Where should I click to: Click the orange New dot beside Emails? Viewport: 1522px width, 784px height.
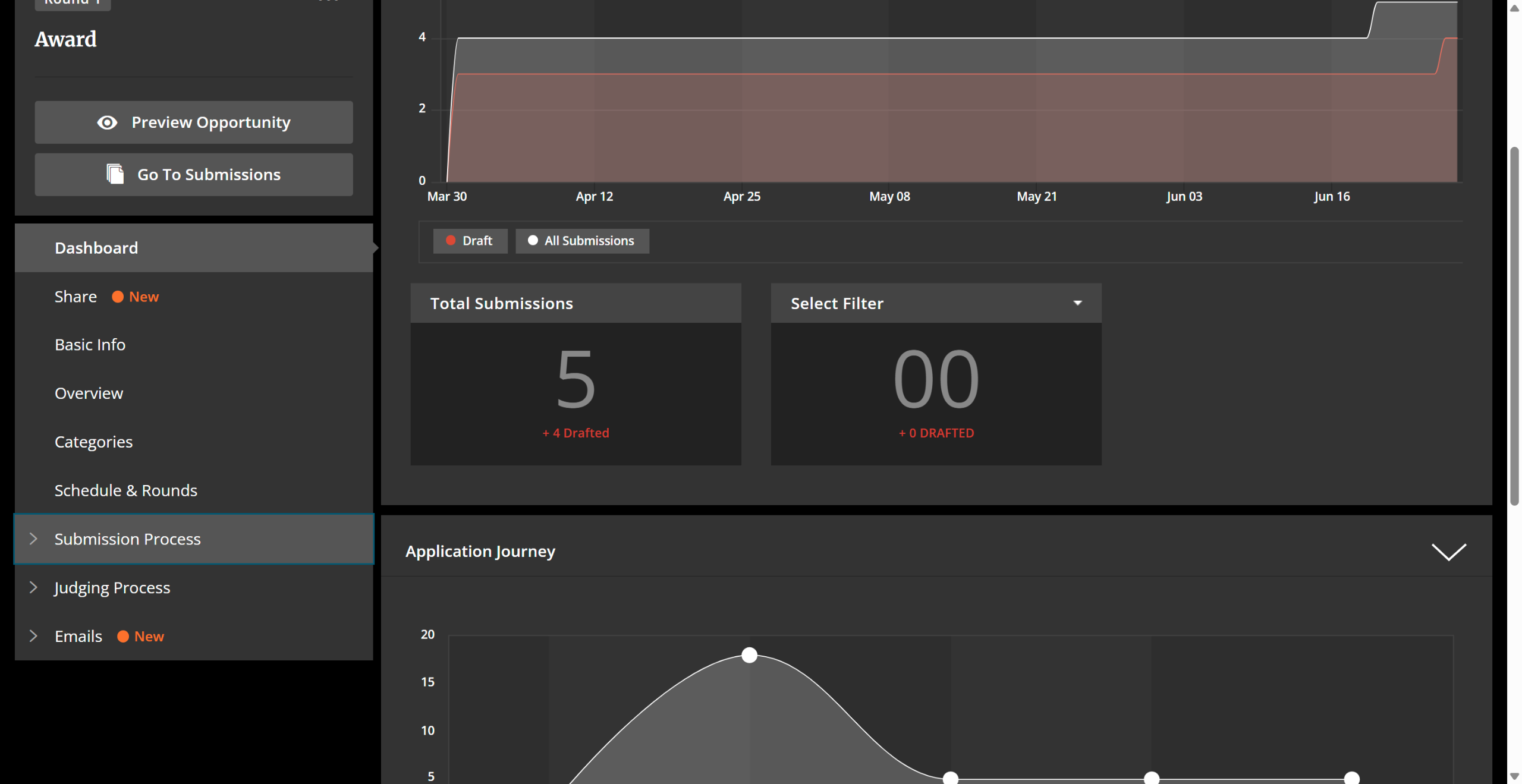click(x=123, y=637)
